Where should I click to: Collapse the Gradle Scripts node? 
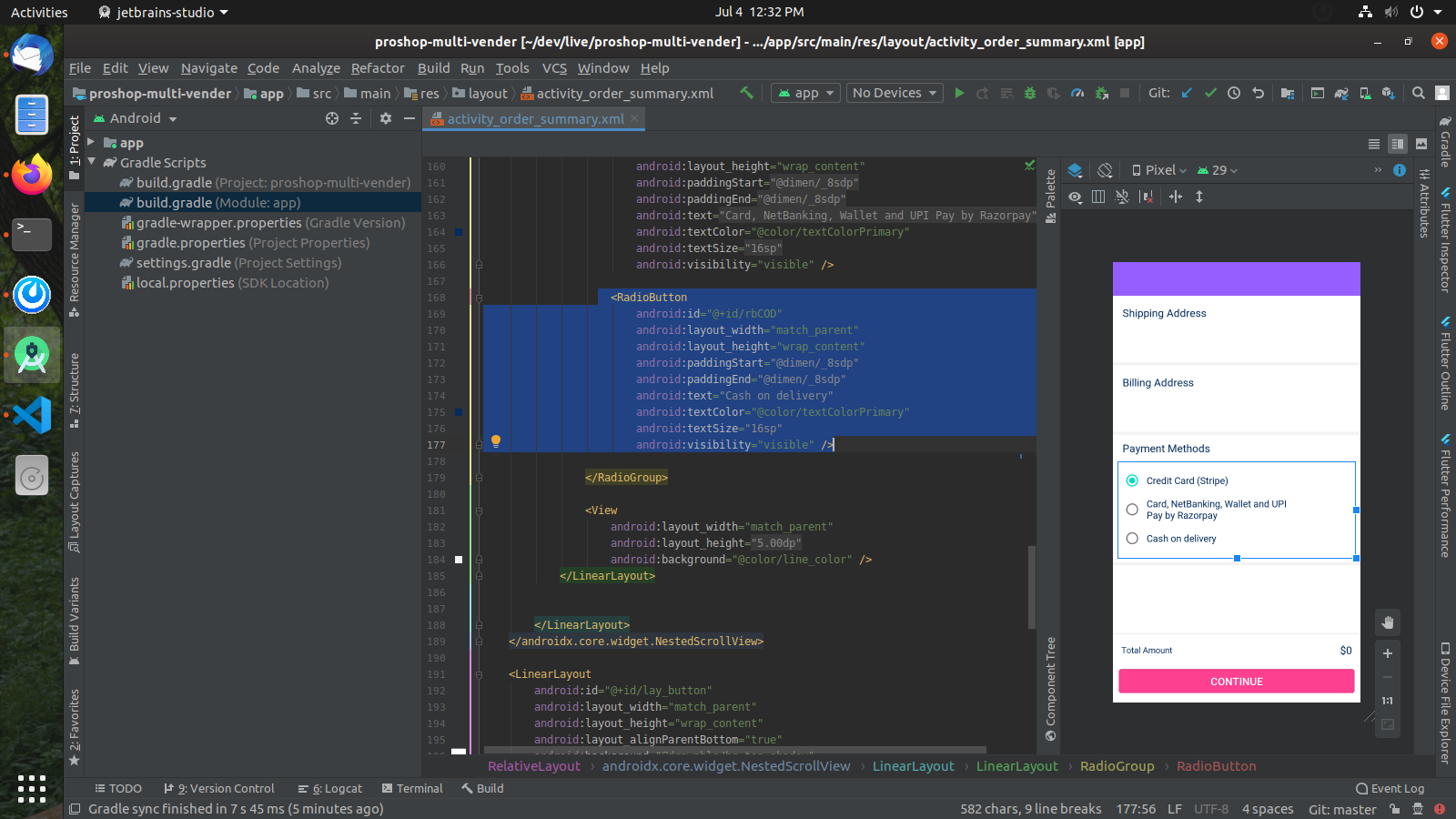pos(91,162)
